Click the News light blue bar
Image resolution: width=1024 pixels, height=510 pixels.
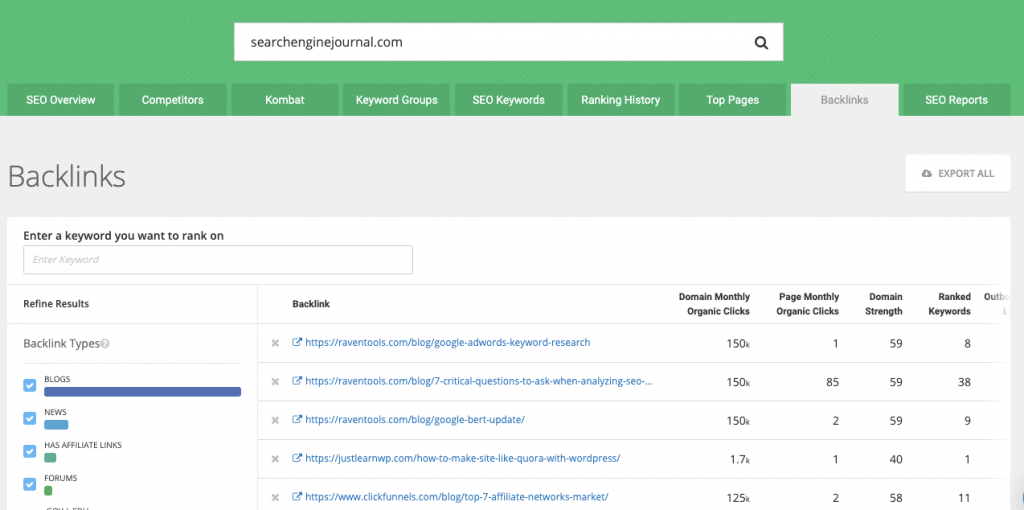tap(56, 424)
